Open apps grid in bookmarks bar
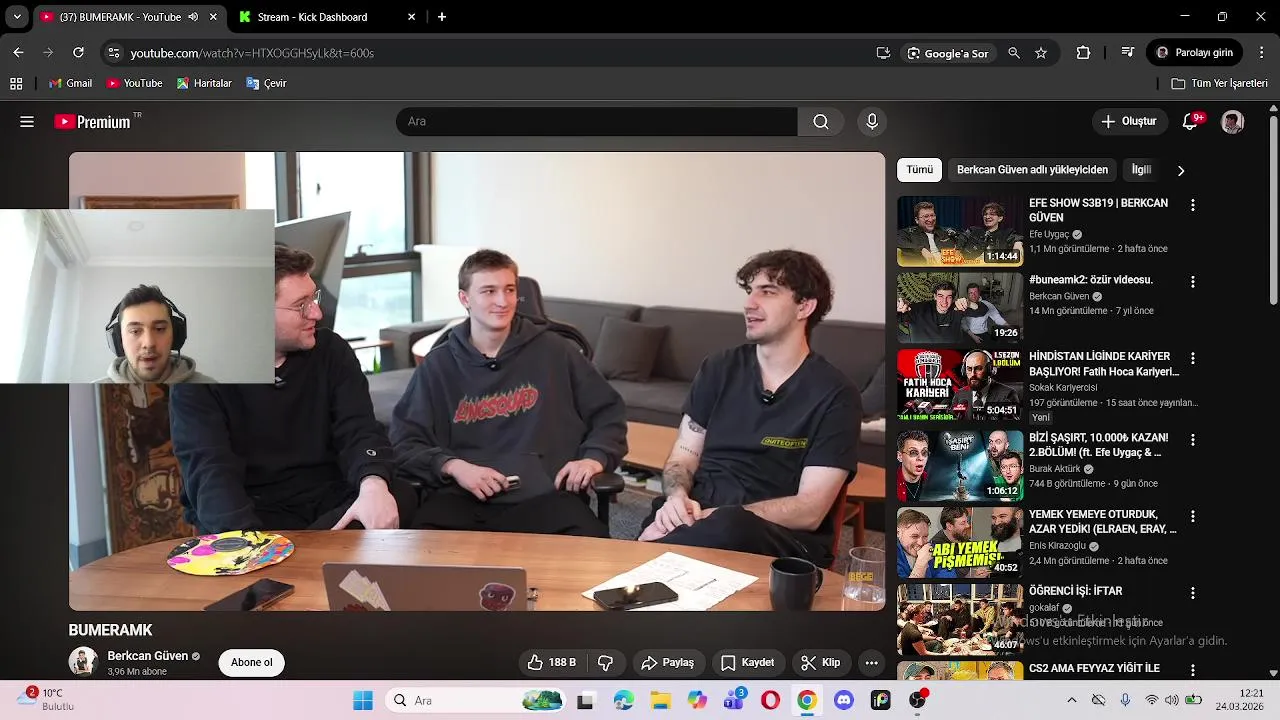Viewport: 1280px width, 720px height. [16, 84]
